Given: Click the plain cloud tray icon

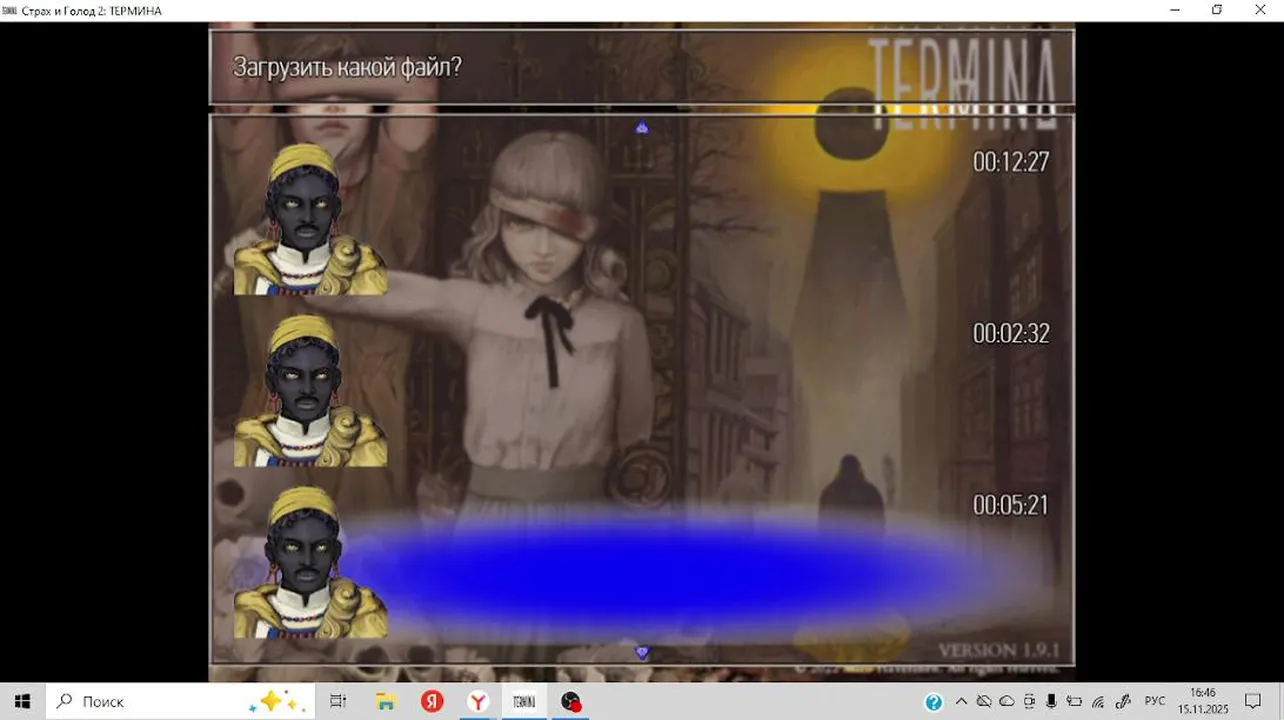Looking at the screenshot, I should coord(1007,701).
